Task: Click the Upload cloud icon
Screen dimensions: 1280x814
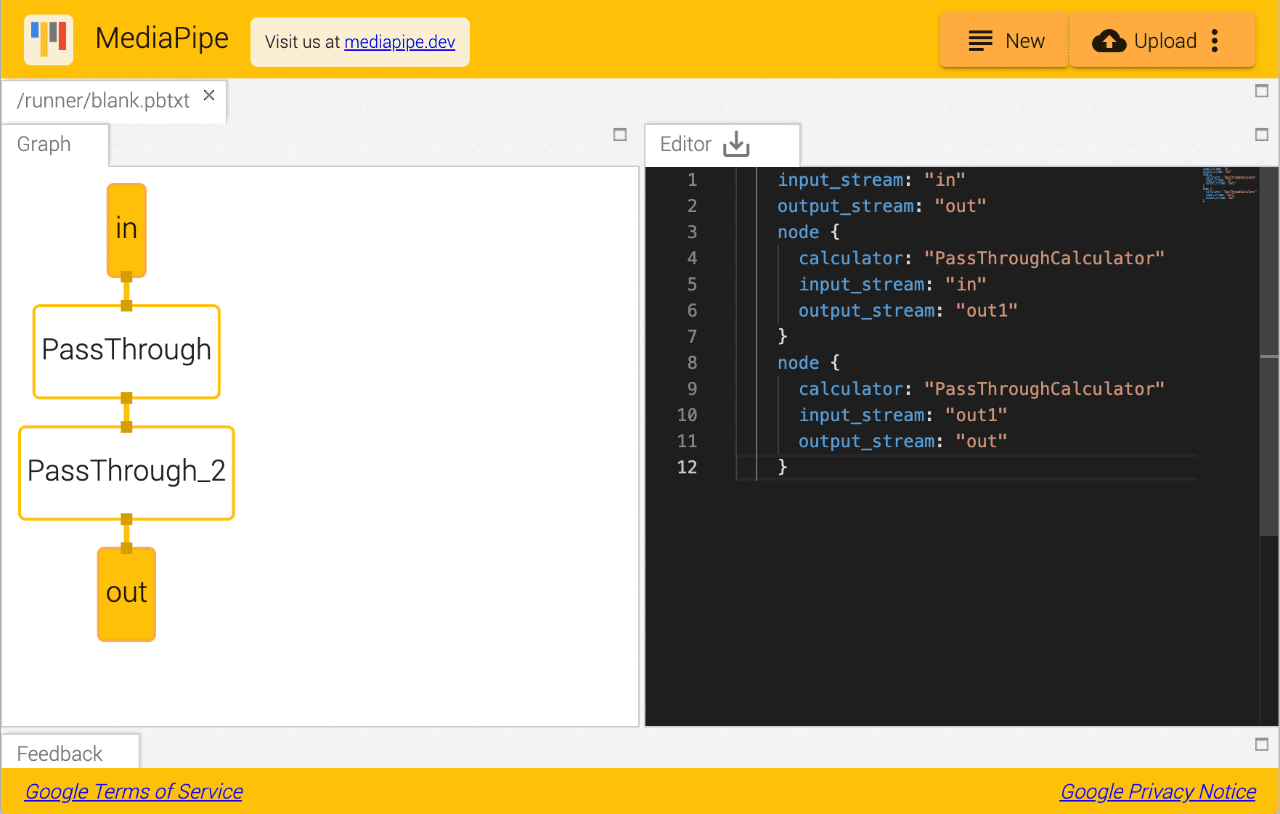Action: point(1109,41)
